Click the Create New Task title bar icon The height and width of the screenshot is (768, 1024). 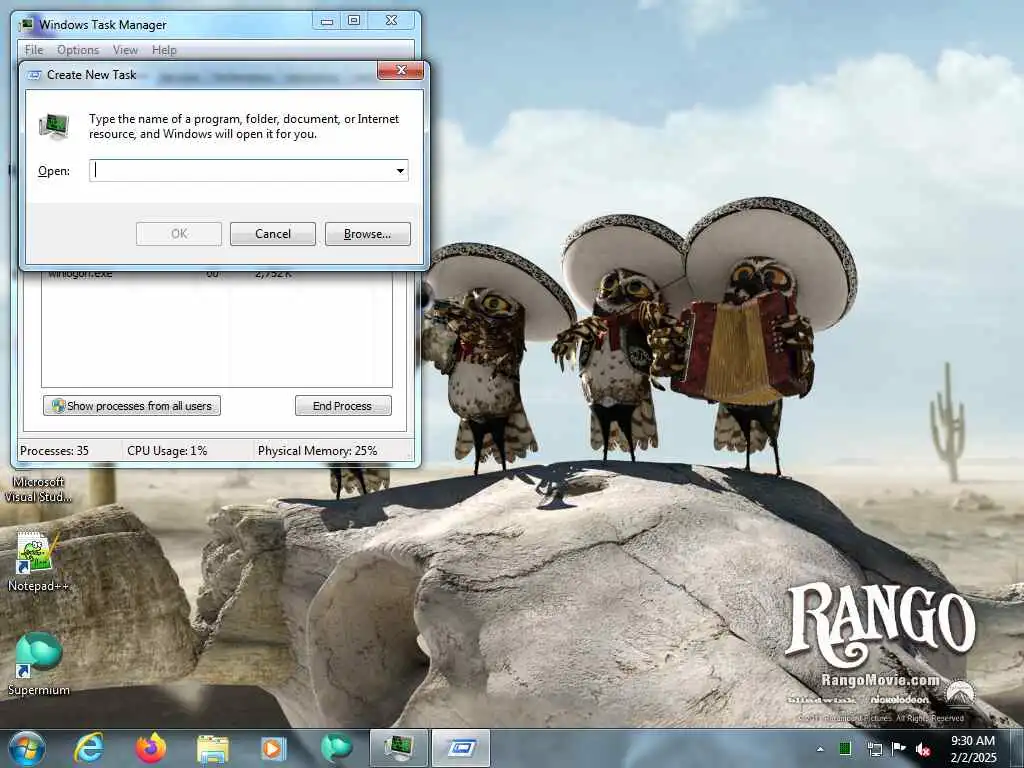(x=34, y=75)
